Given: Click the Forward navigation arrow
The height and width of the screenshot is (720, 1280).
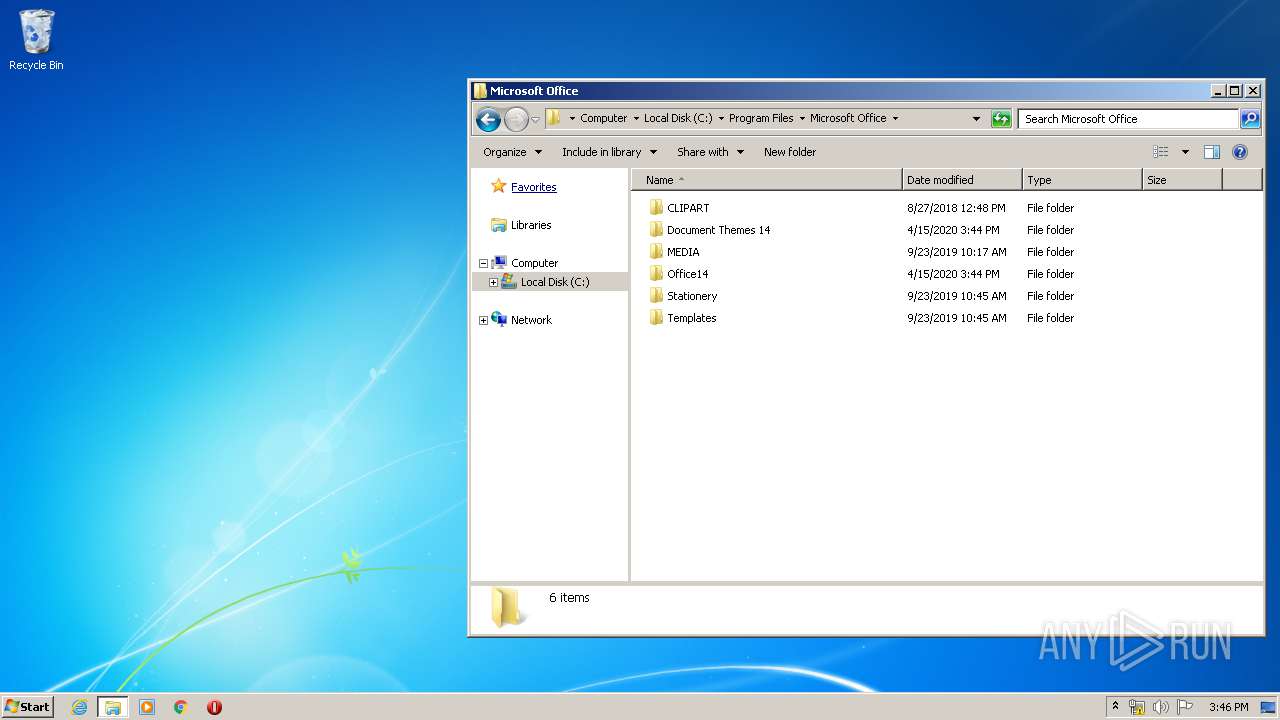Looking at the screenshot, I should (516, 120).
